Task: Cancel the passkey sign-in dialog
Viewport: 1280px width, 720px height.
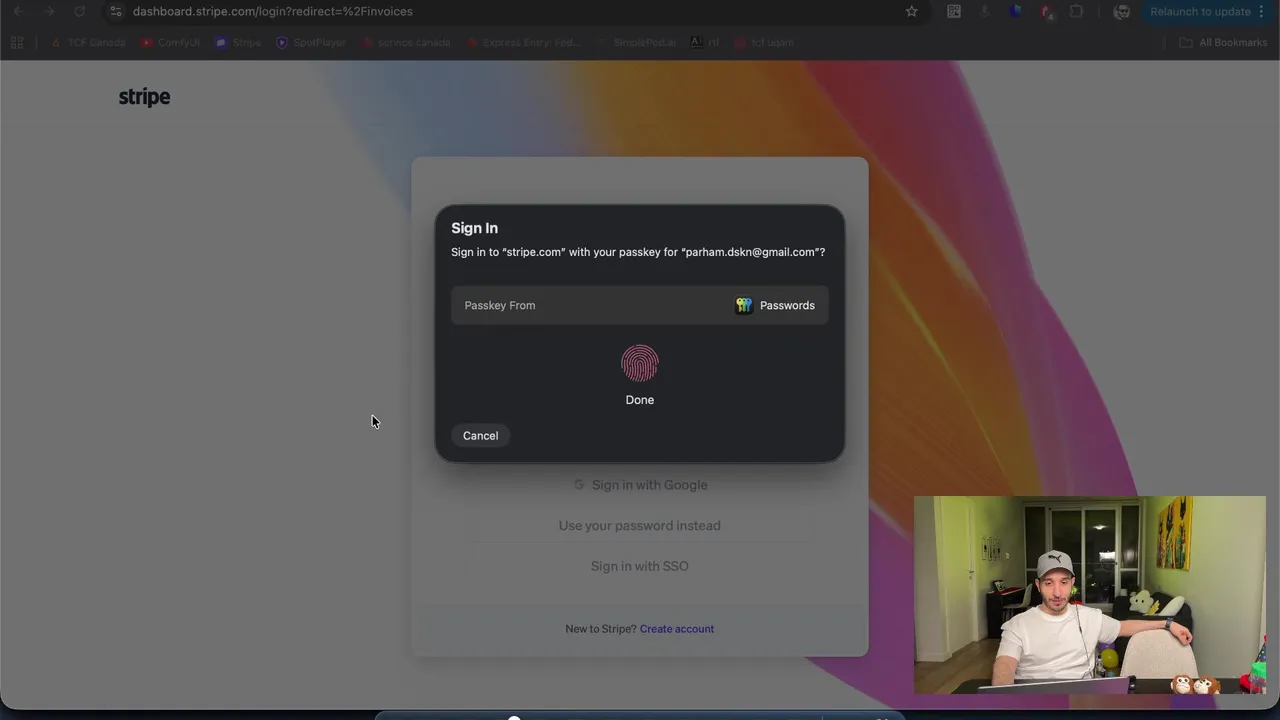Action: (x=480, y=436)
